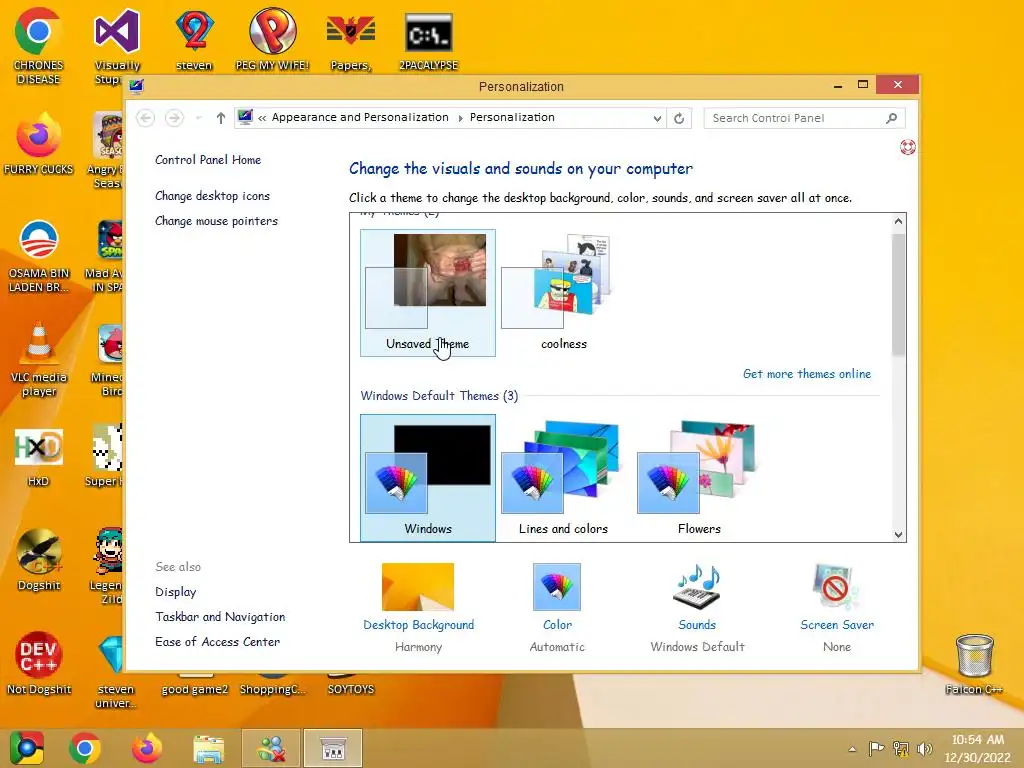
Task: Click the search magnifier in Control Panel
Action: point(891,118)
